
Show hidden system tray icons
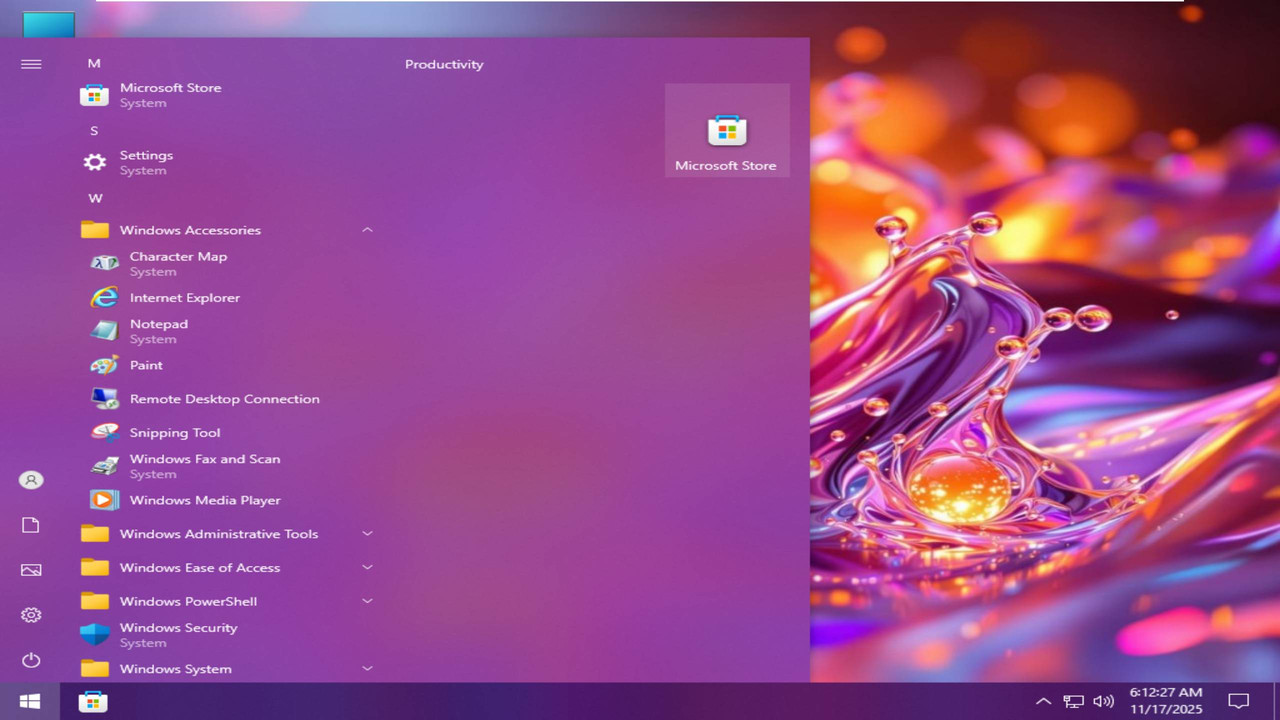pos(1043,701)
